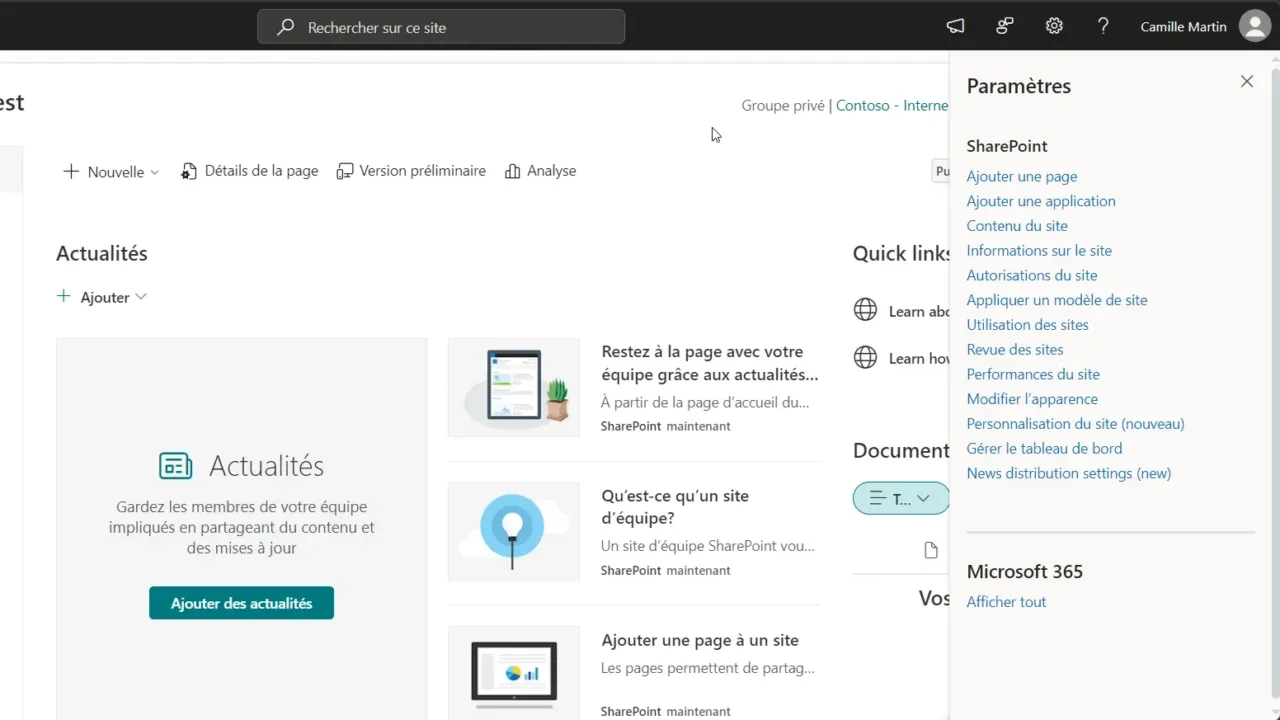1280x720 pixels.
Task: Click the document file icon in Documents
Action: [x=931, y=550]
